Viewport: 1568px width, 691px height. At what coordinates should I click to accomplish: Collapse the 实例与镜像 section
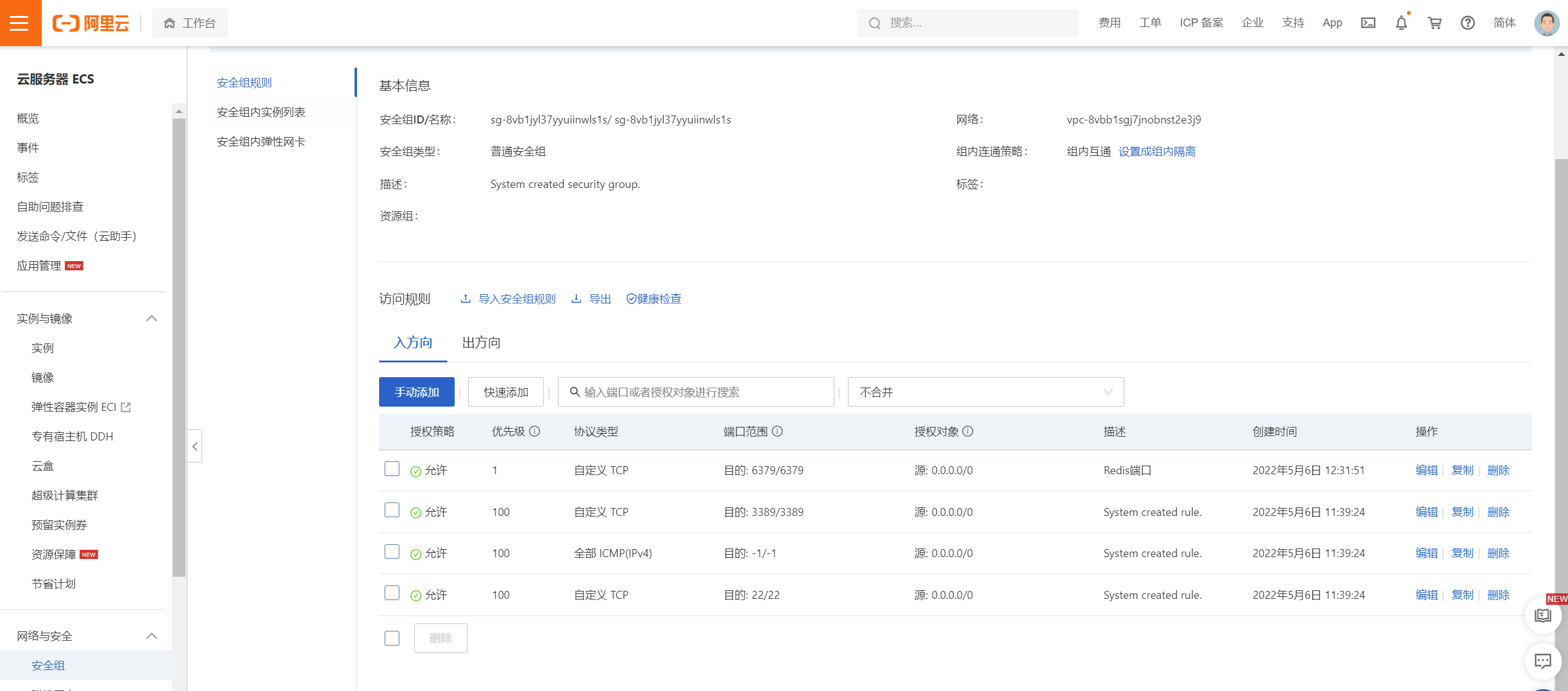[152, 318]
